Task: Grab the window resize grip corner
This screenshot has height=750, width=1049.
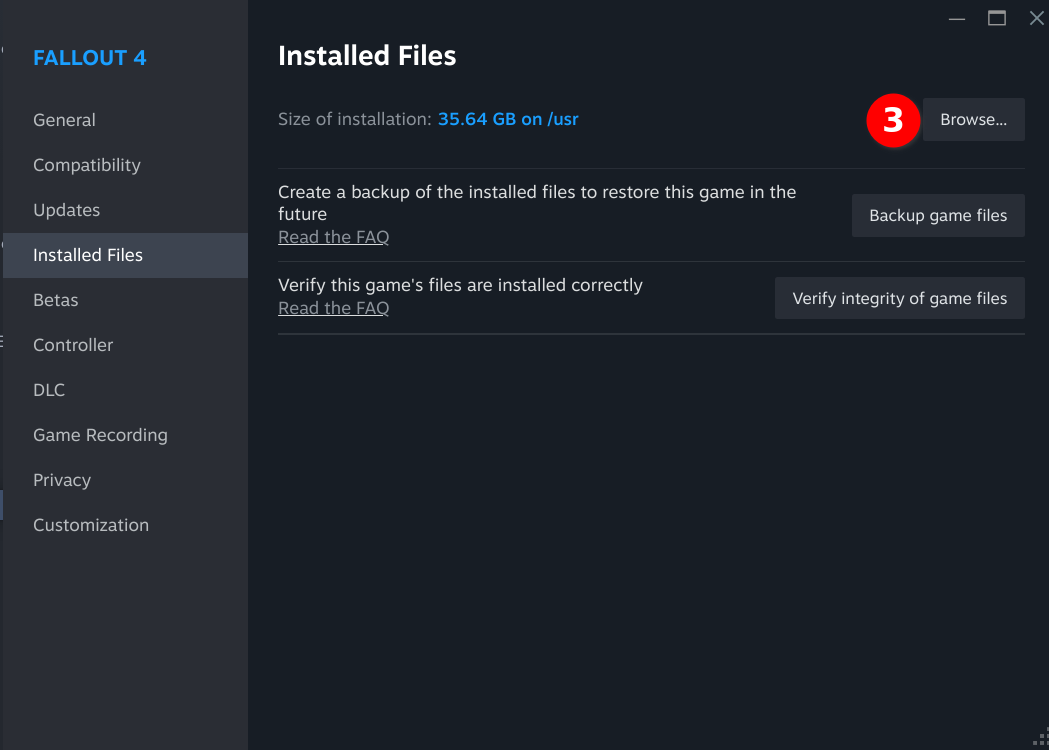Action: click(x=1041, y=738)
